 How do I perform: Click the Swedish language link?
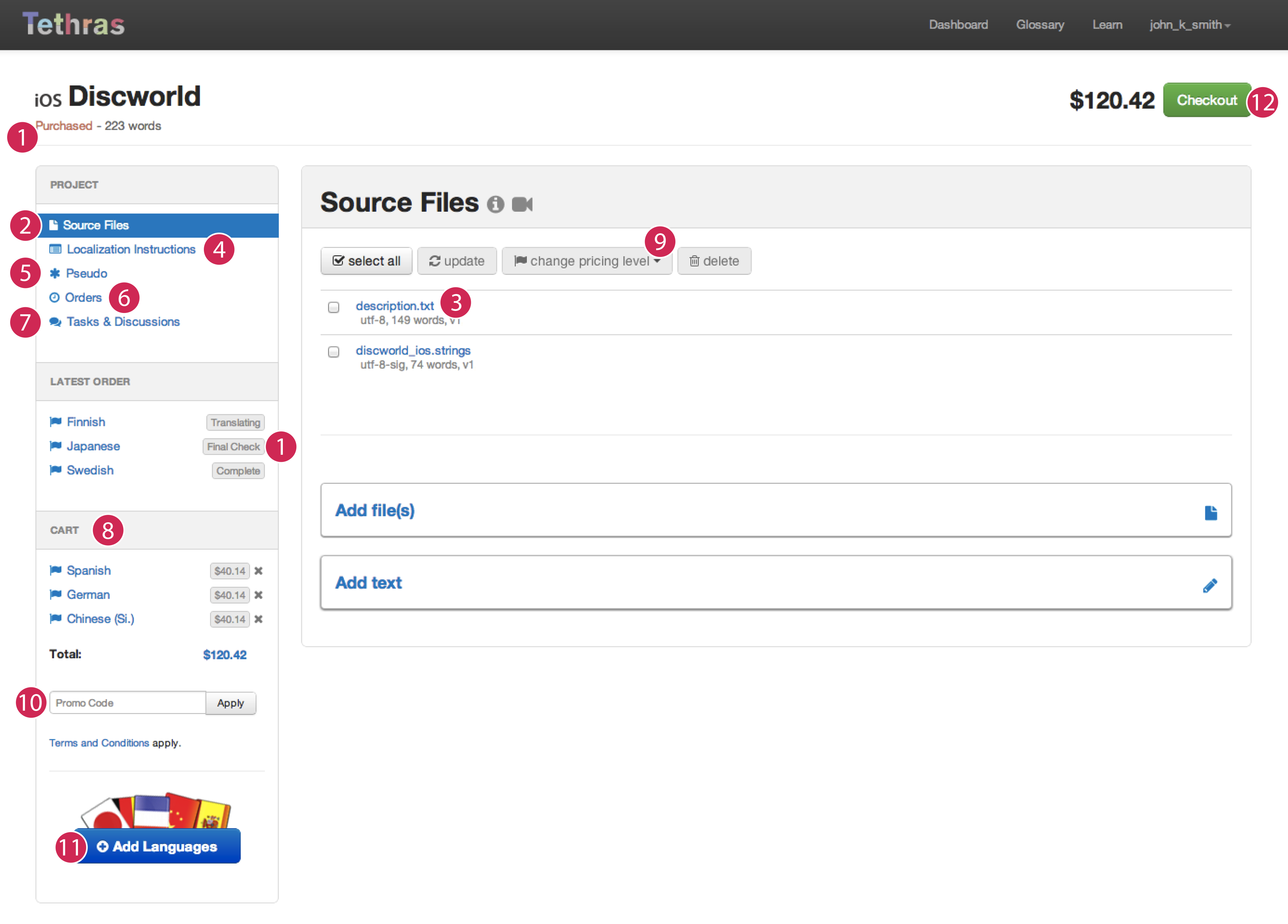(x=90, y=470)
